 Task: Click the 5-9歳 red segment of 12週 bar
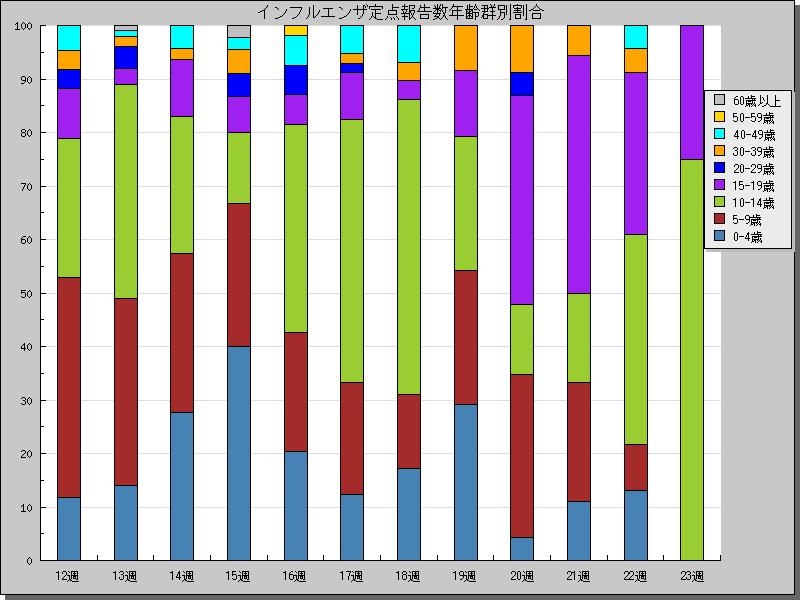[69, 387]
